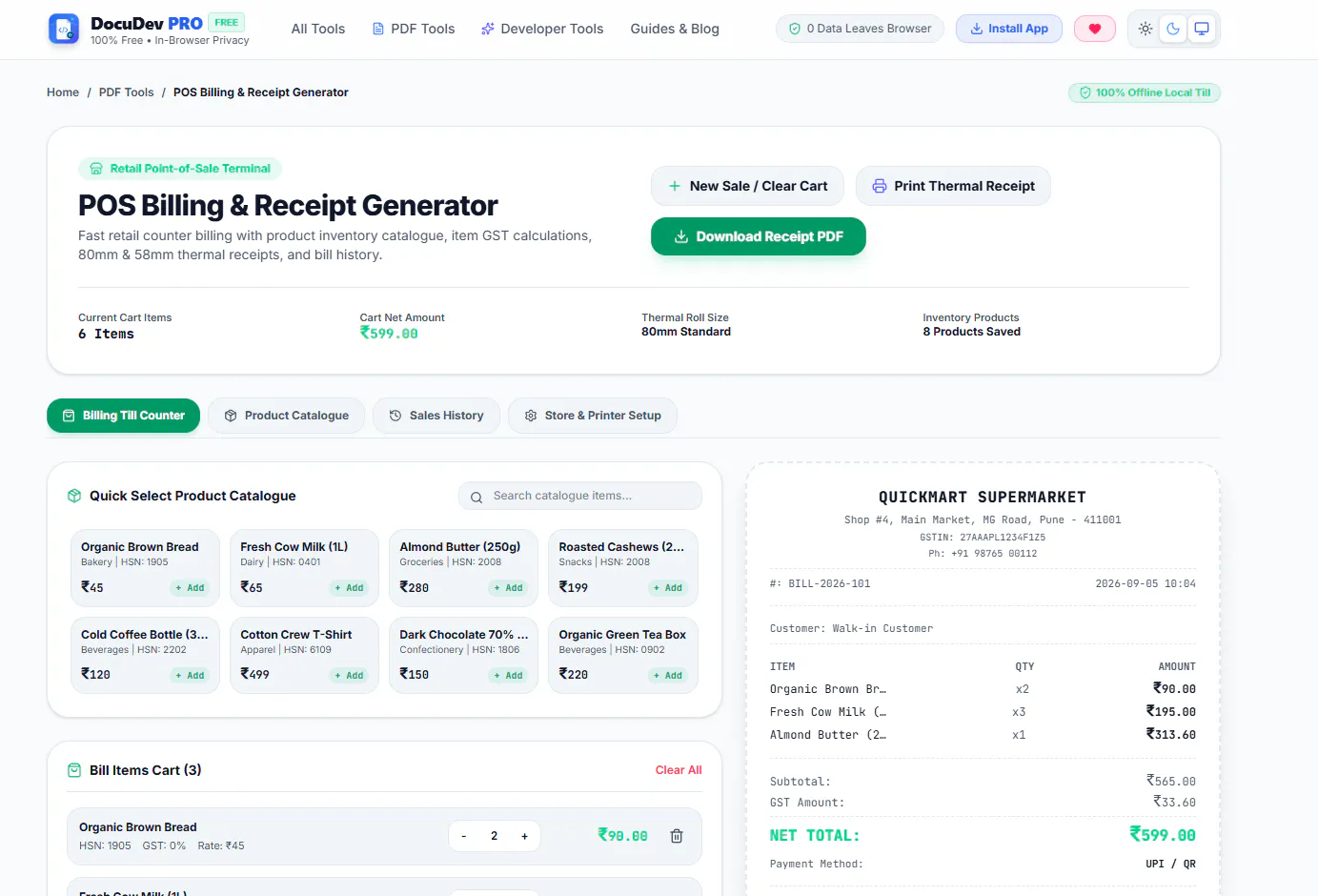Screen dimensions: 1318x896
Task: Click the FREE badge near logo
Action: tap(227, 22)
